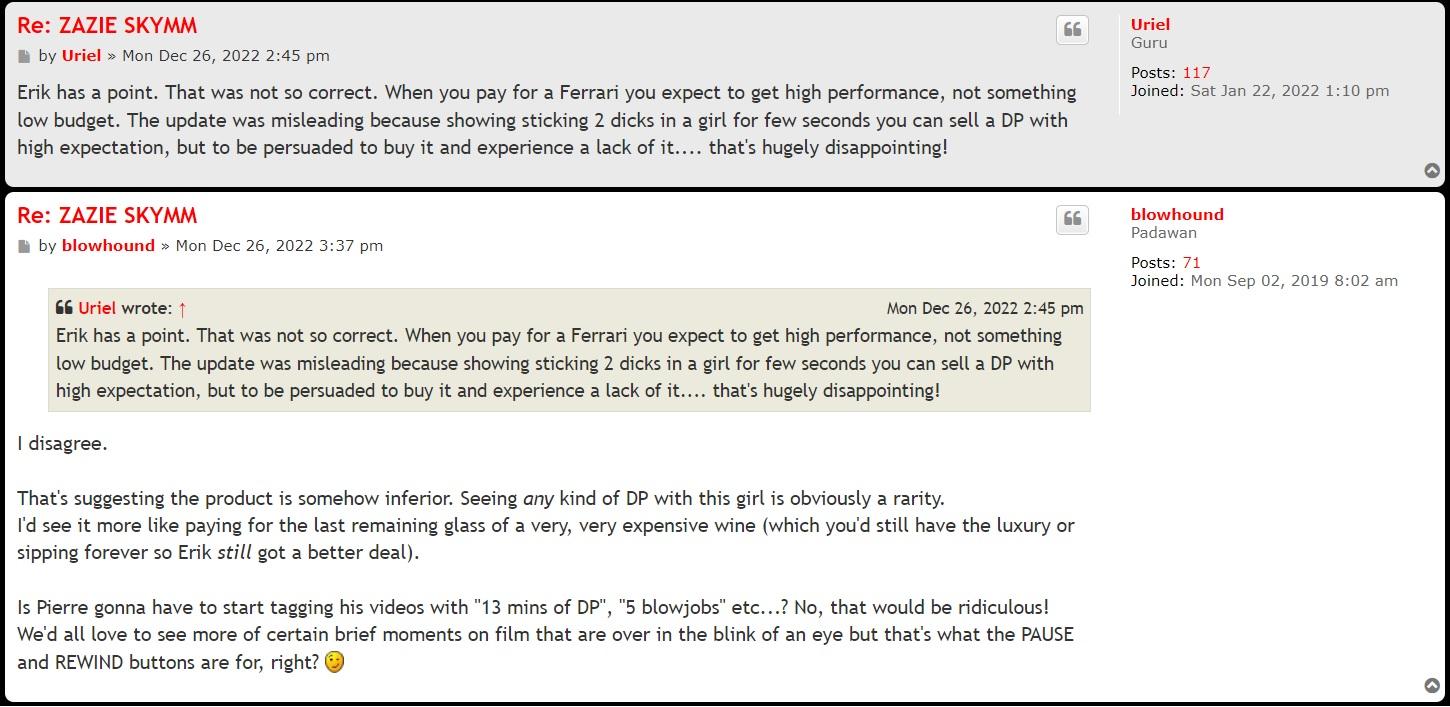Viewport: 1450px width, 707px height.
Task: Click the quote button on blowhound's post
Action: [x=1072, y=220]
